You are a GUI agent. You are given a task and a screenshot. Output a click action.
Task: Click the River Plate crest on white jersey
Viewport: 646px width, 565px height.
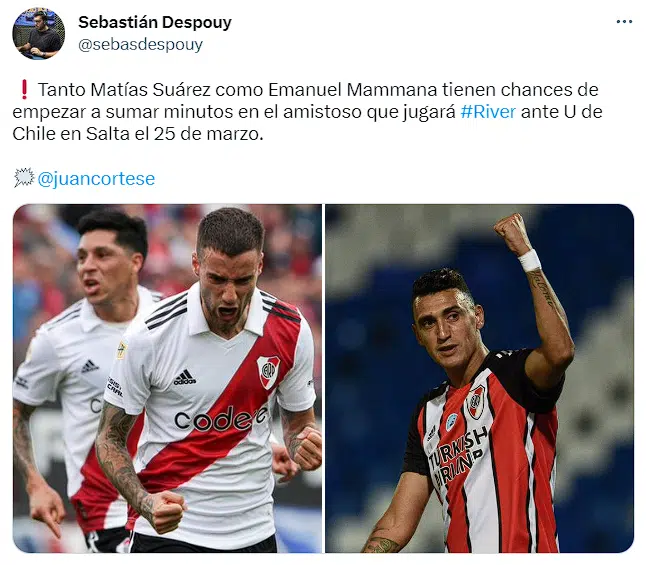tap(268, 371)
